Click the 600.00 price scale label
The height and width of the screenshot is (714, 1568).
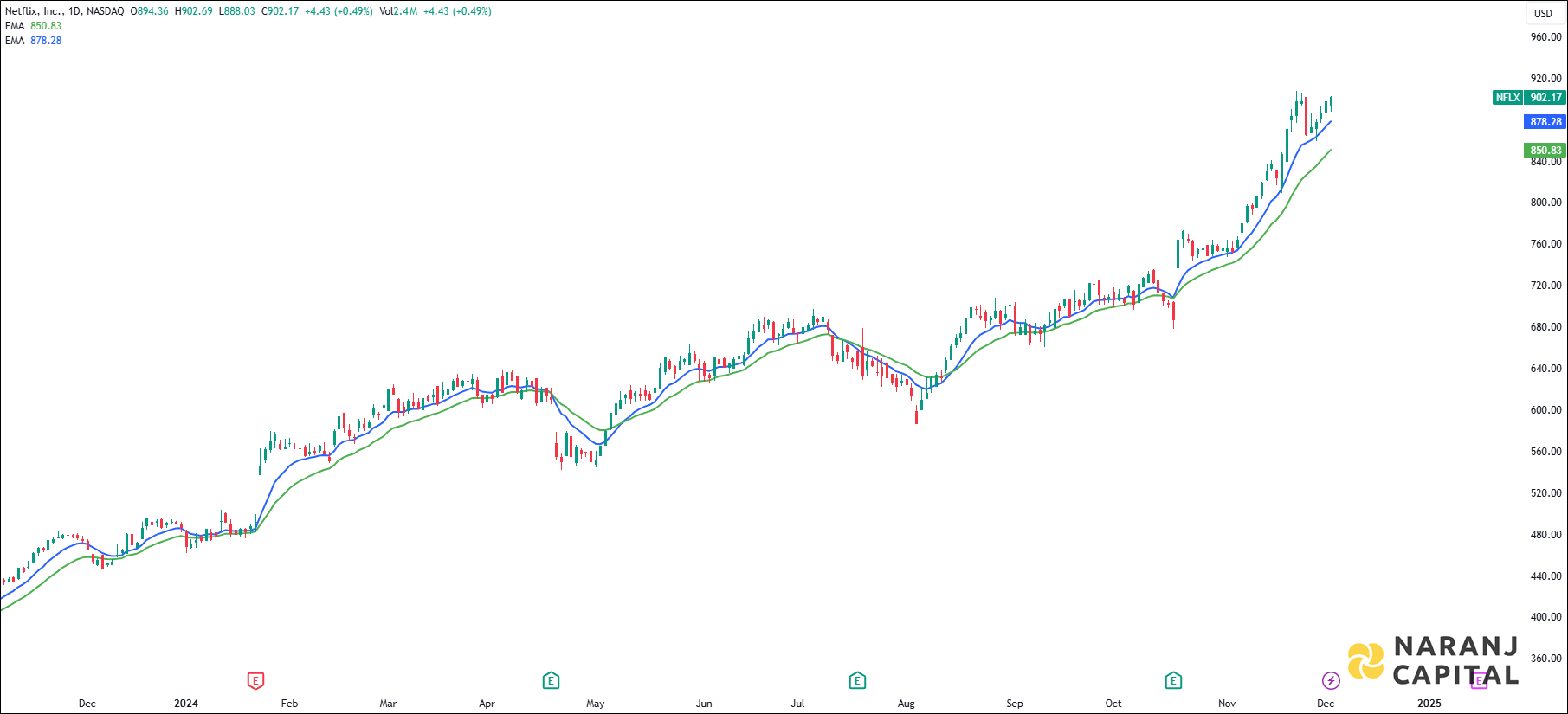pos(1545,410)
